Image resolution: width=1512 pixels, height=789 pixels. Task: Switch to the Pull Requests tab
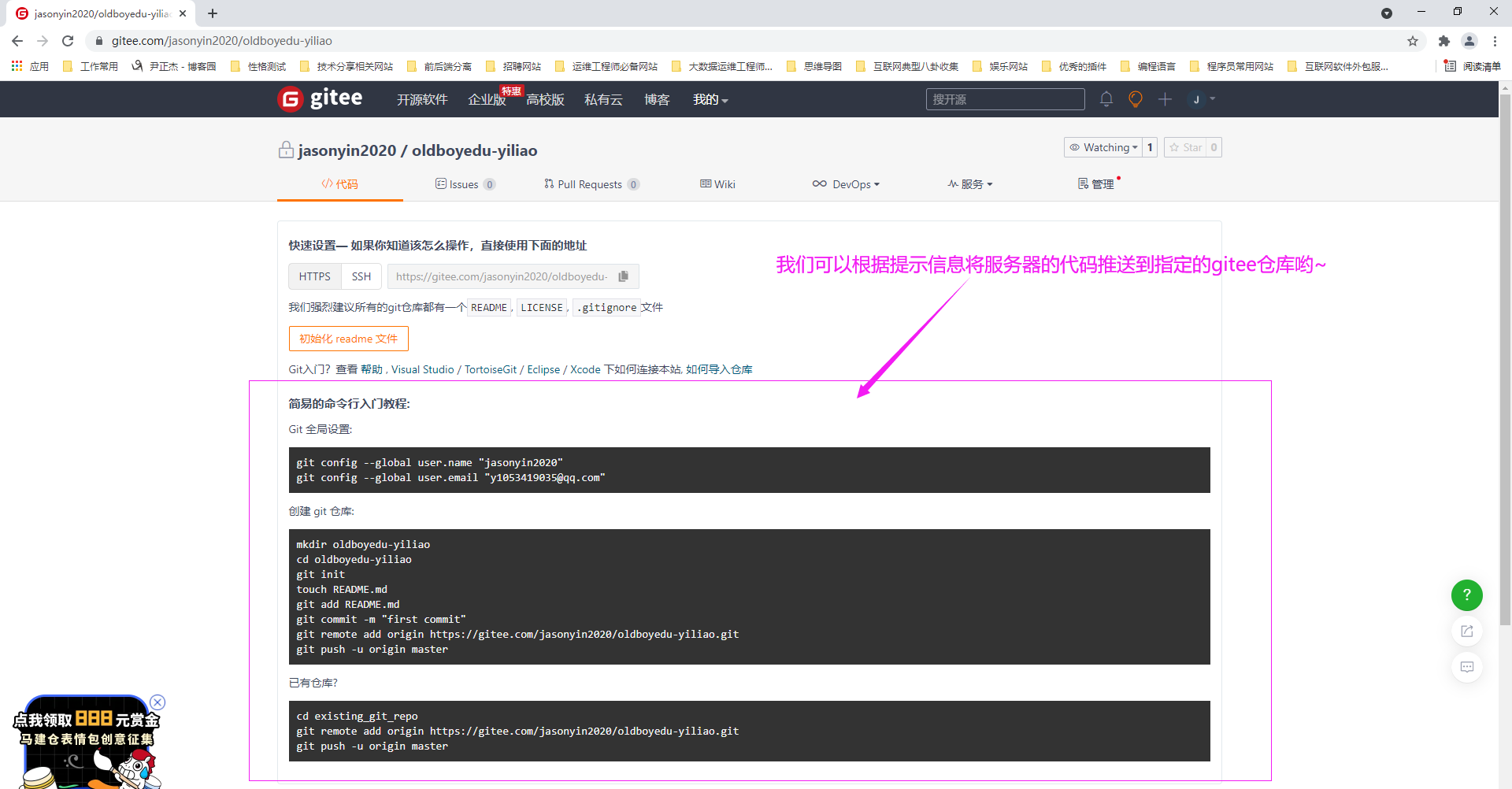[x=591, y=184]
